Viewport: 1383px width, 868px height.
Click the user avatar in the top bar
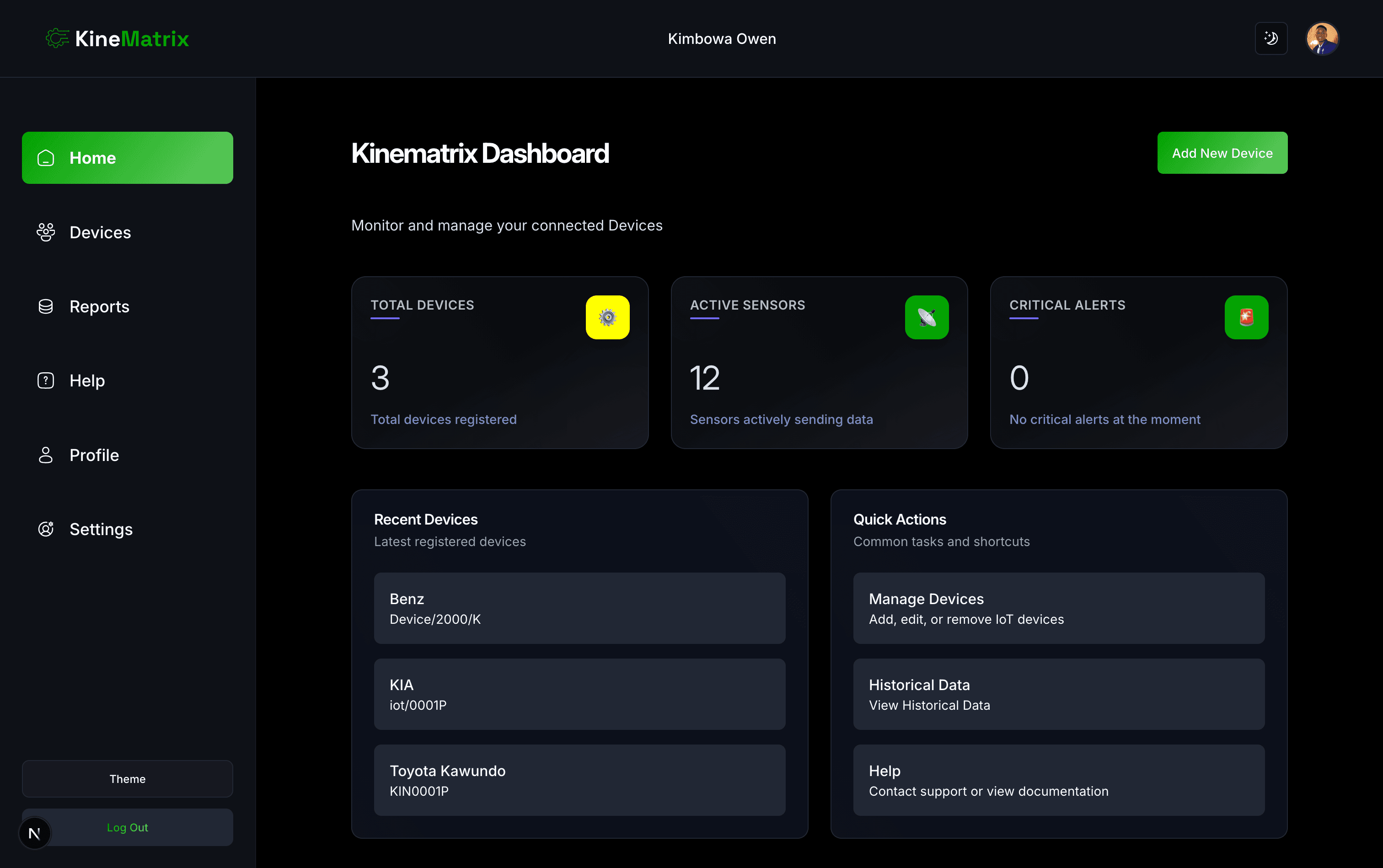(1322, 38)
